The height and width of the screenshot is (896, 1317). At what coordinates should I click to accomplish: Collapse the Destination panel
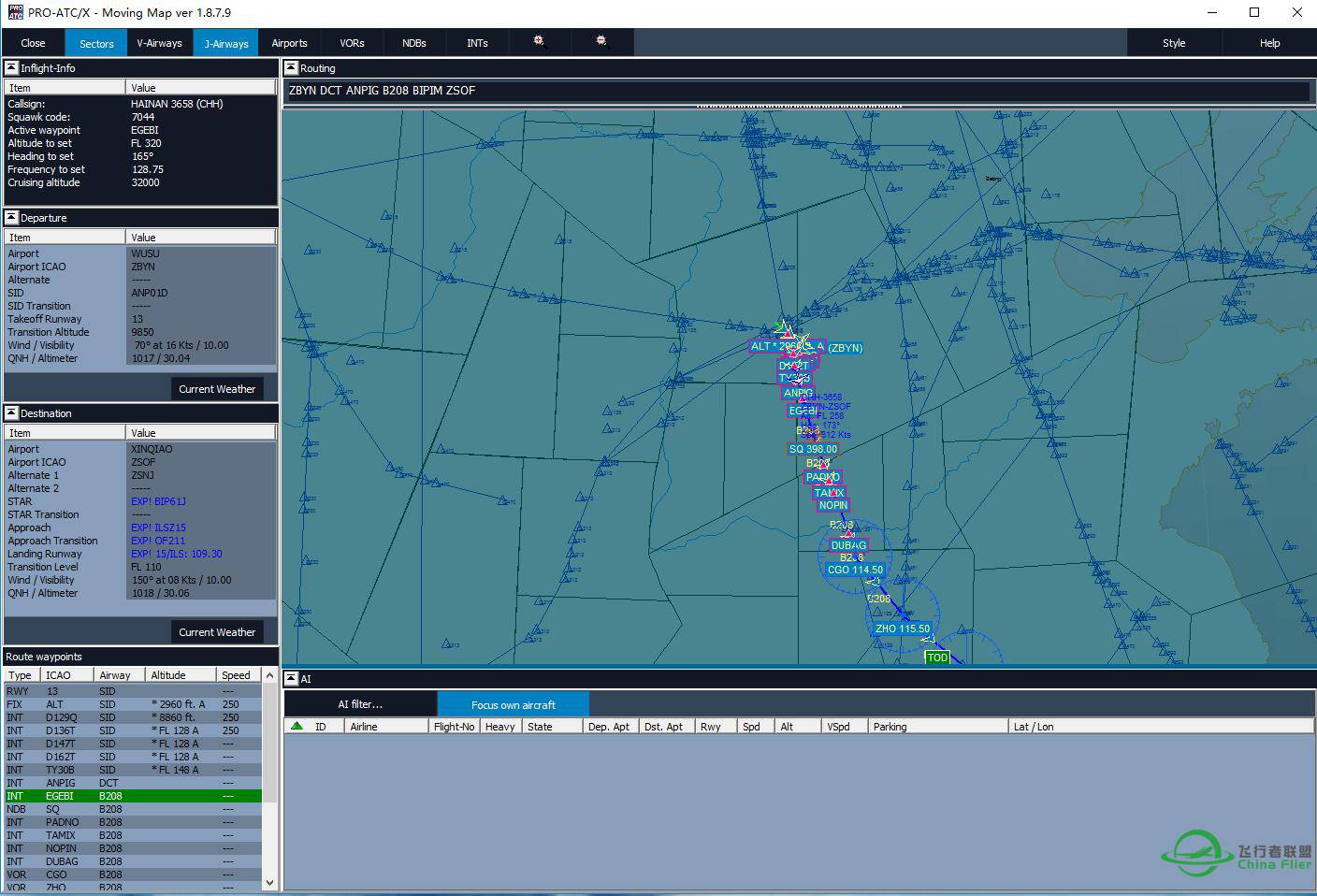[11, 412]
